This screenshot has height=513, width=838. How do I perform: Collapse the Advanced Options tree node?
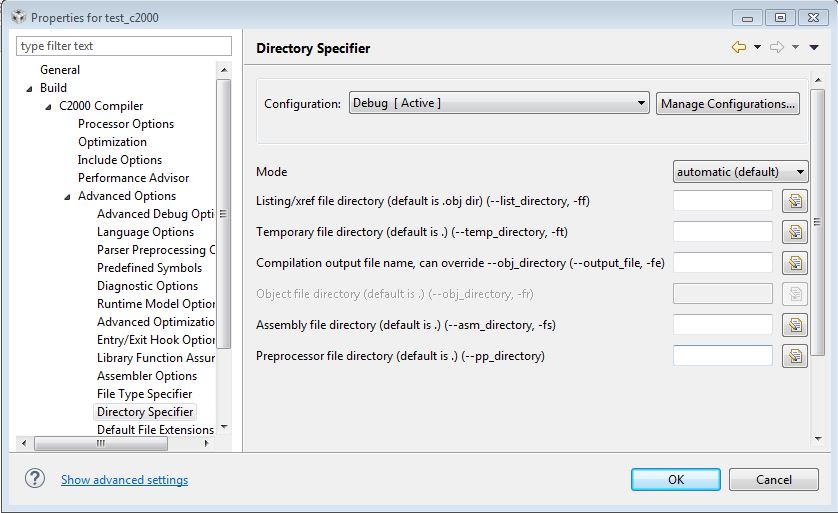(x=68, y=197)
